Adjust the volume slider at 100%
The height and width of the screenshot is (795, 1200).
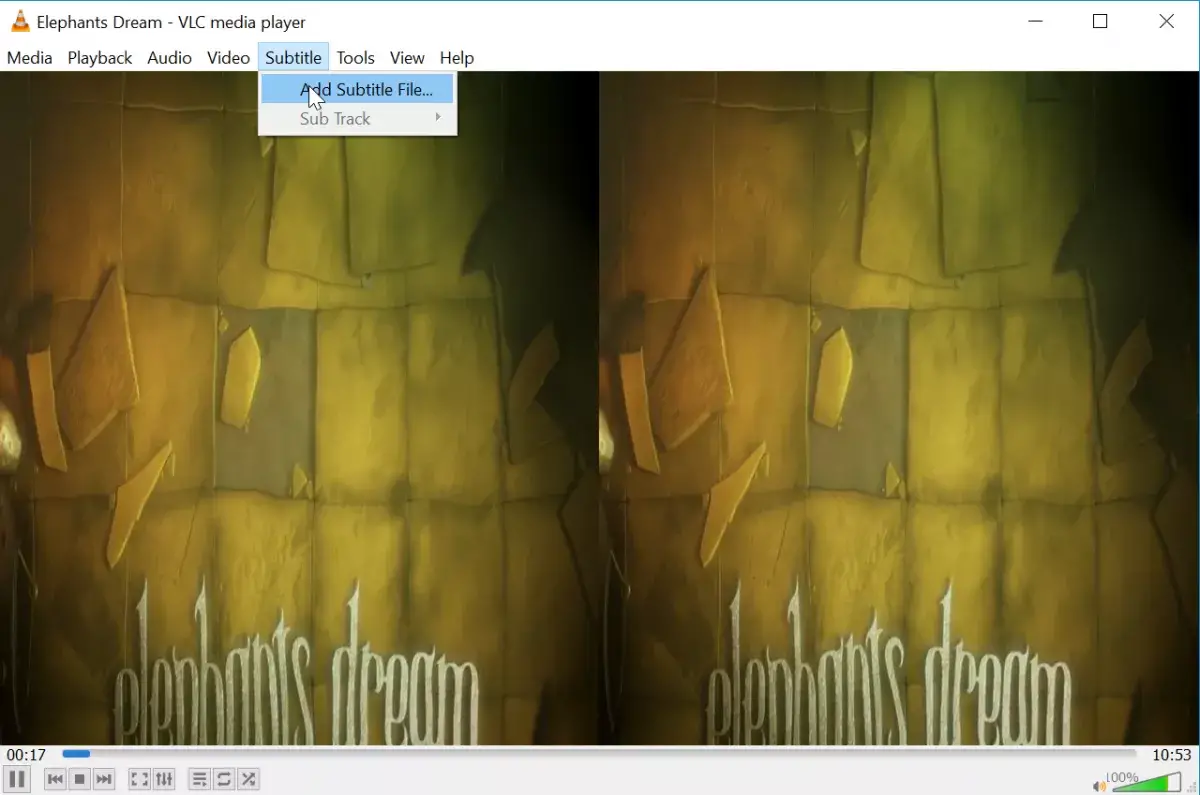tap(1147, 781)
